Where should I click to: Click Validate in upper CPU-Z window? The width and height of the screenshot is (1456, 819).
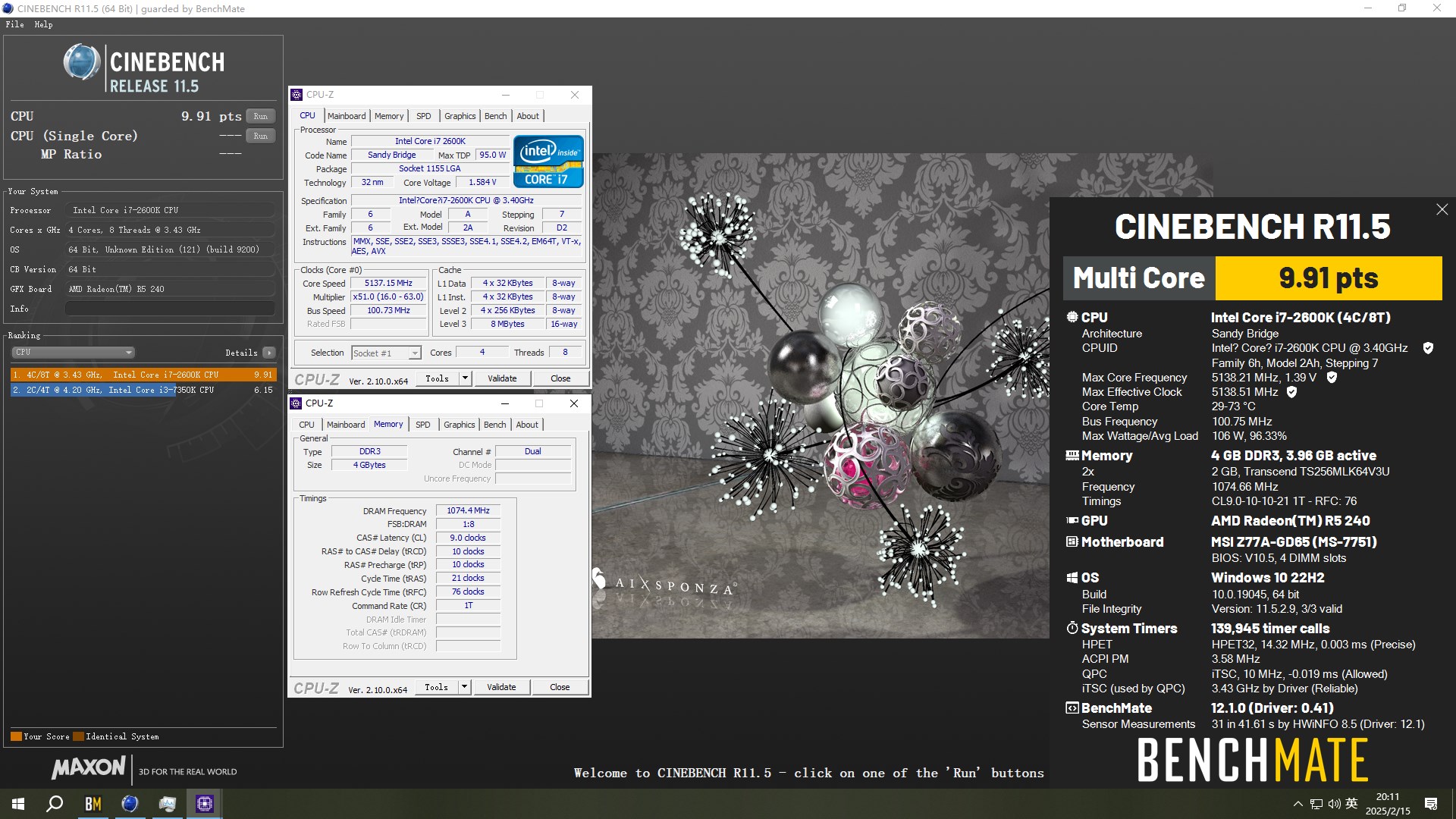point(501,378)
